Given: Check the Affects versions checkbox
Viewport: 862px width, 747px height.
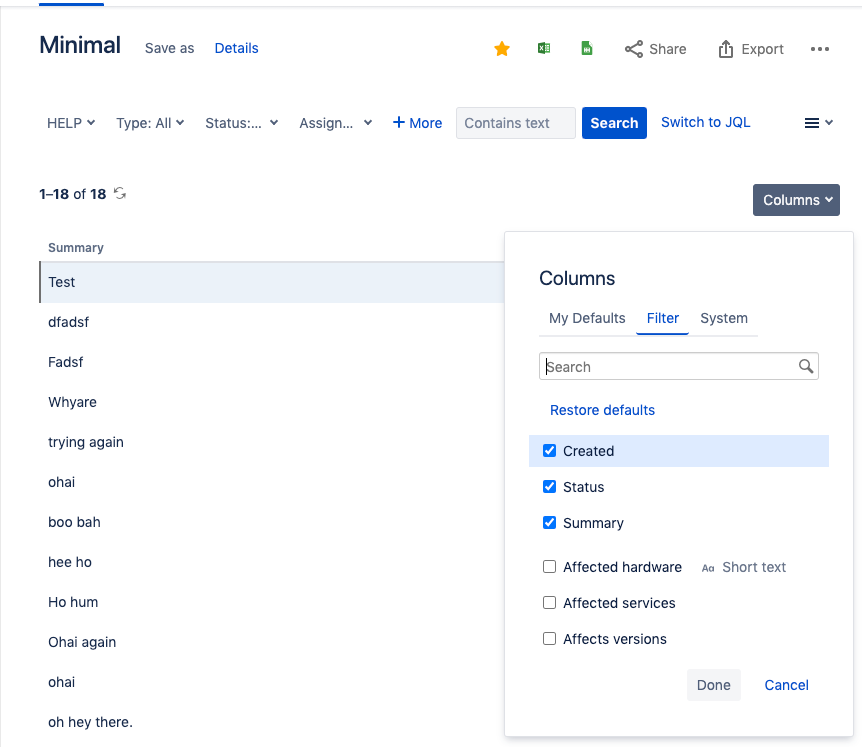Looking at the screenshot, I should 549,639.
